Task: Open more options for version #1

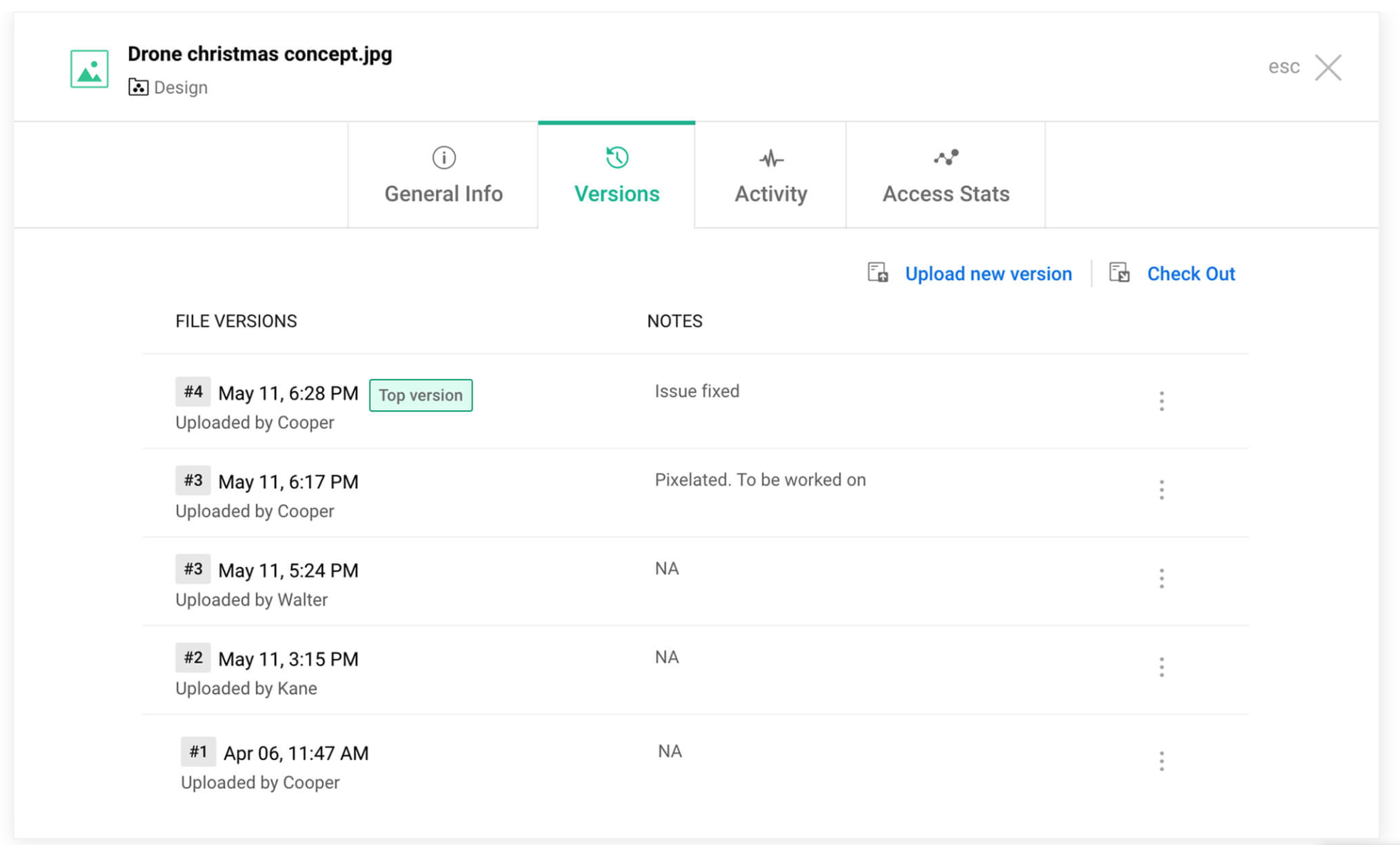Action: 1161,761
